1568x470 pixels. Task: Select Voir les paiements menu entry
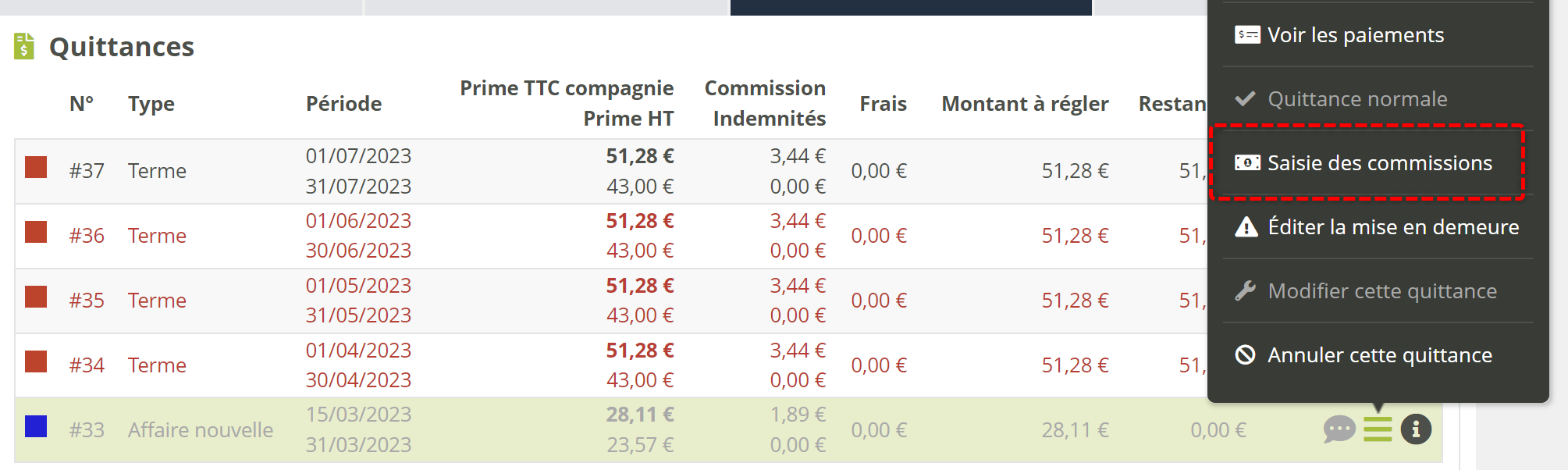click(x=1355, y=35)
